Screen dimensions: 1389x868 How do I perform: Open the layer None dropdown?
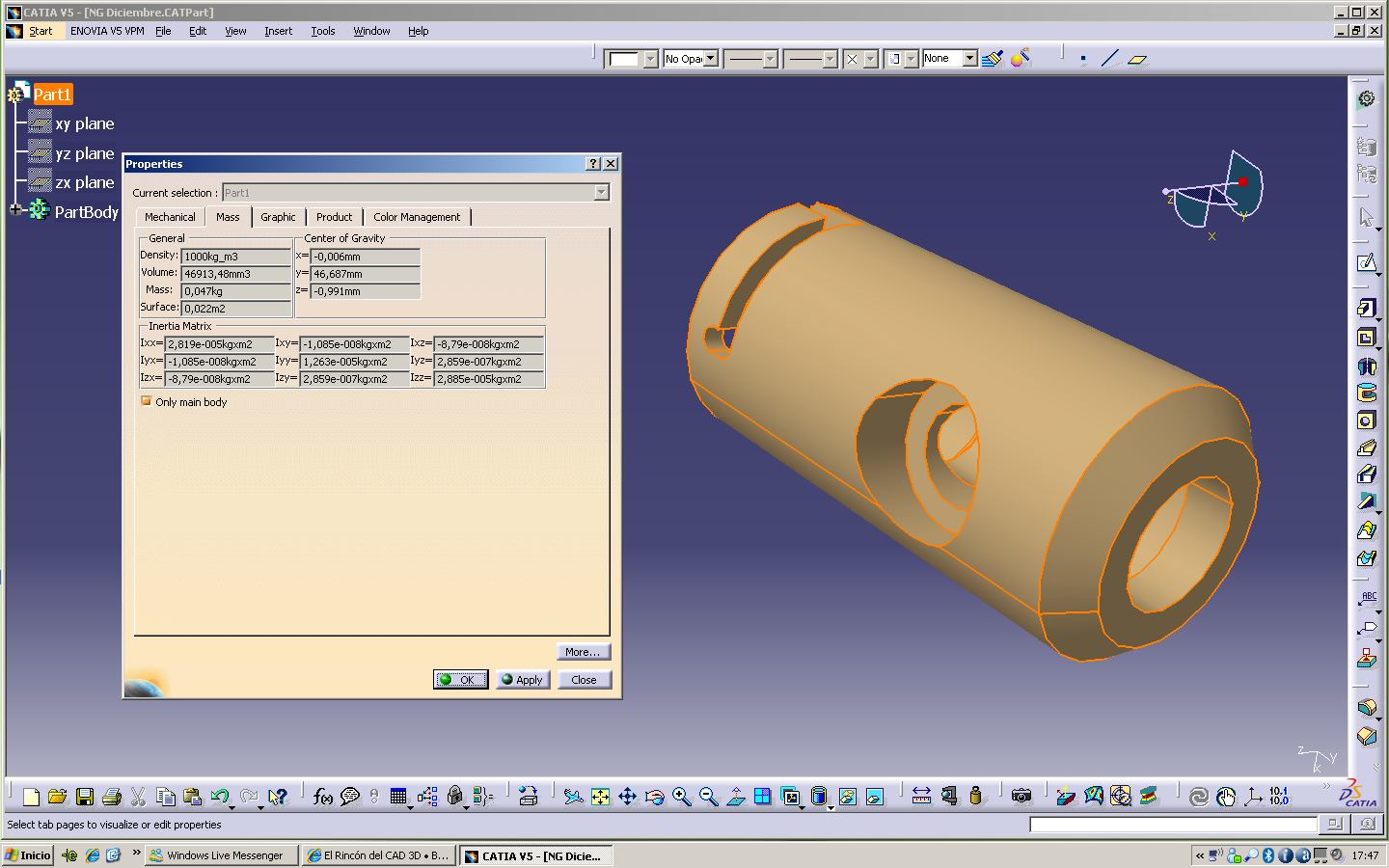(970, 59)
